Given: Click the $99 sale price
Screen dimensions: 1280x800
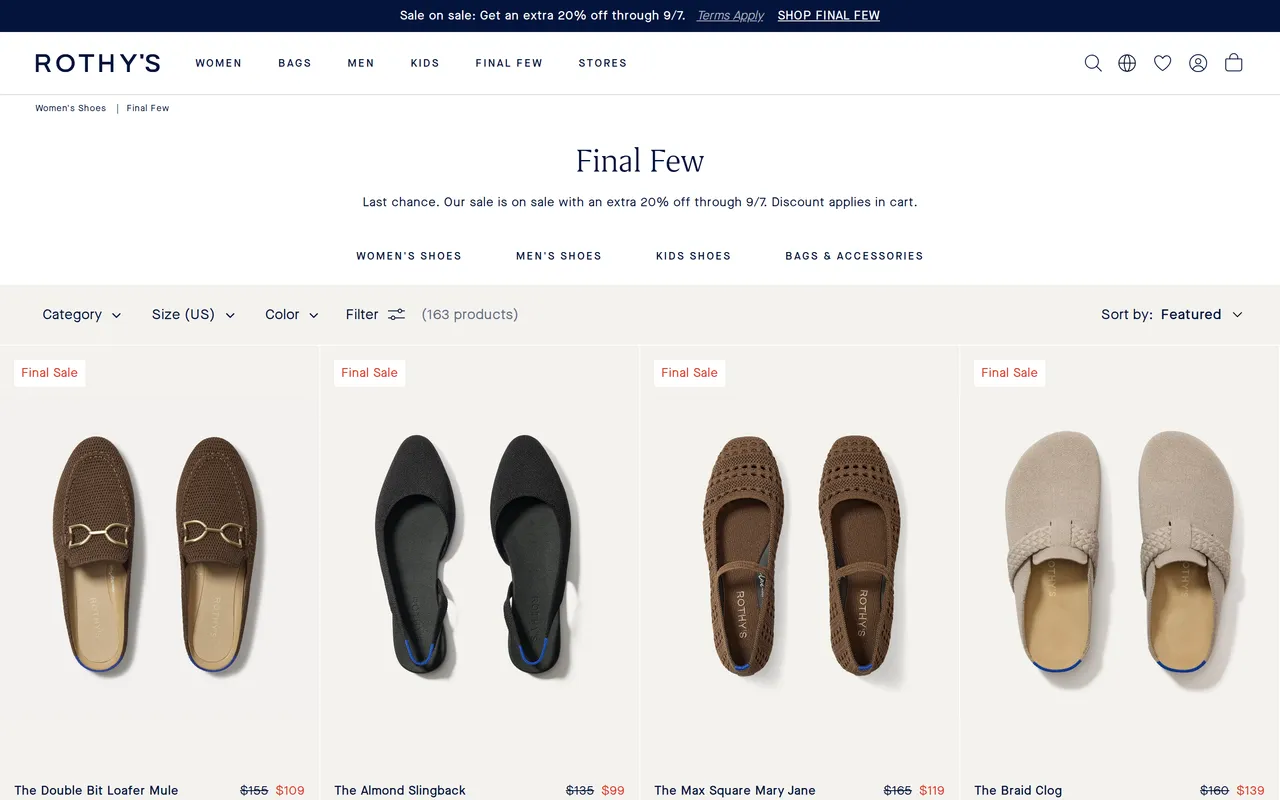Looking at the screenshot, I should pyautogui.click(x=613, y=790).
